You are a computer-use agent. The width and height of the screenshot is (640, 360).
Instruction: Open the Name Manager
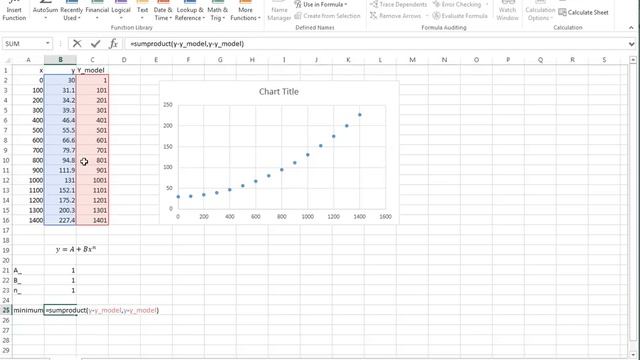[x=279, y=11]
